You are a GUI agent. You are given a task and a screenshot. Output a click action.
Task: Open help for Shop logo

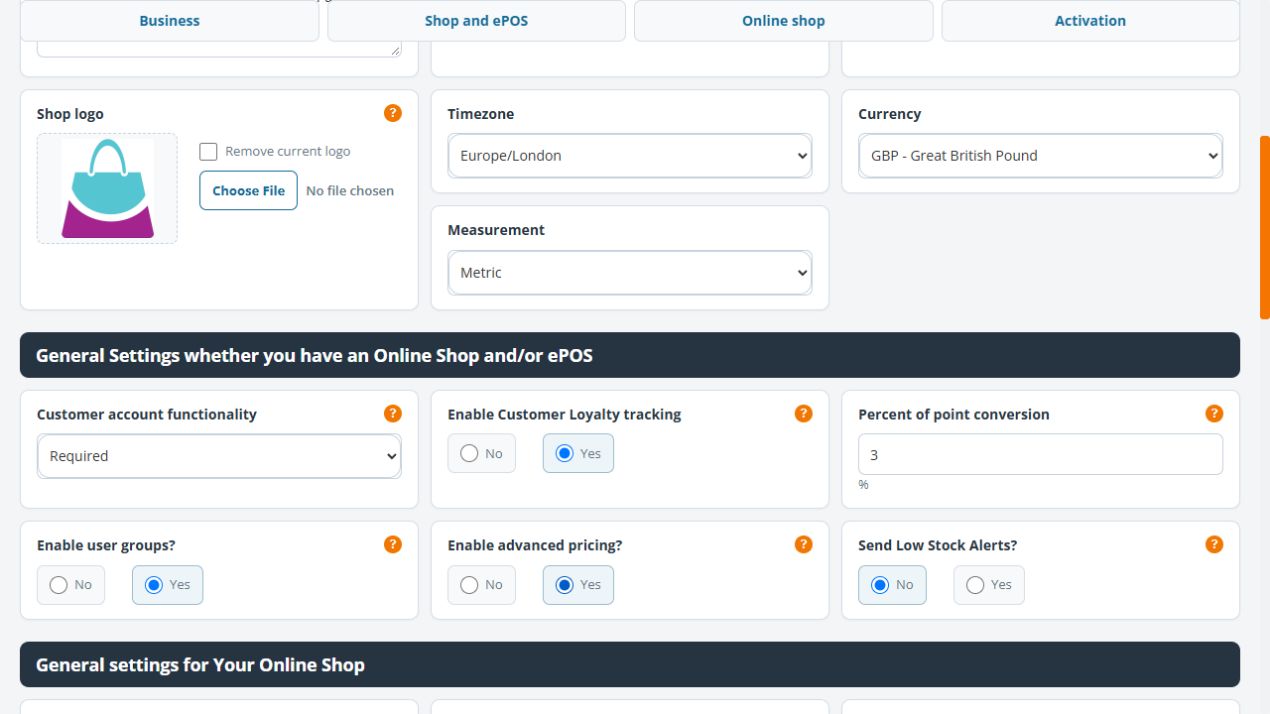(x=393, y=113)
